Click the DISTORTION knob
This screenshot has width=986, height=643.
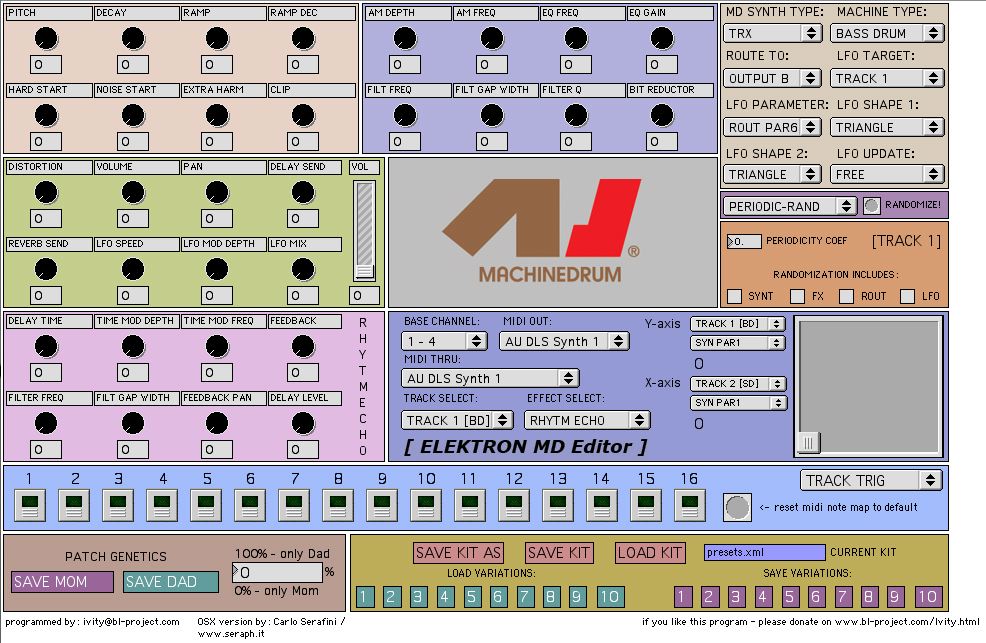click(46, 192)
